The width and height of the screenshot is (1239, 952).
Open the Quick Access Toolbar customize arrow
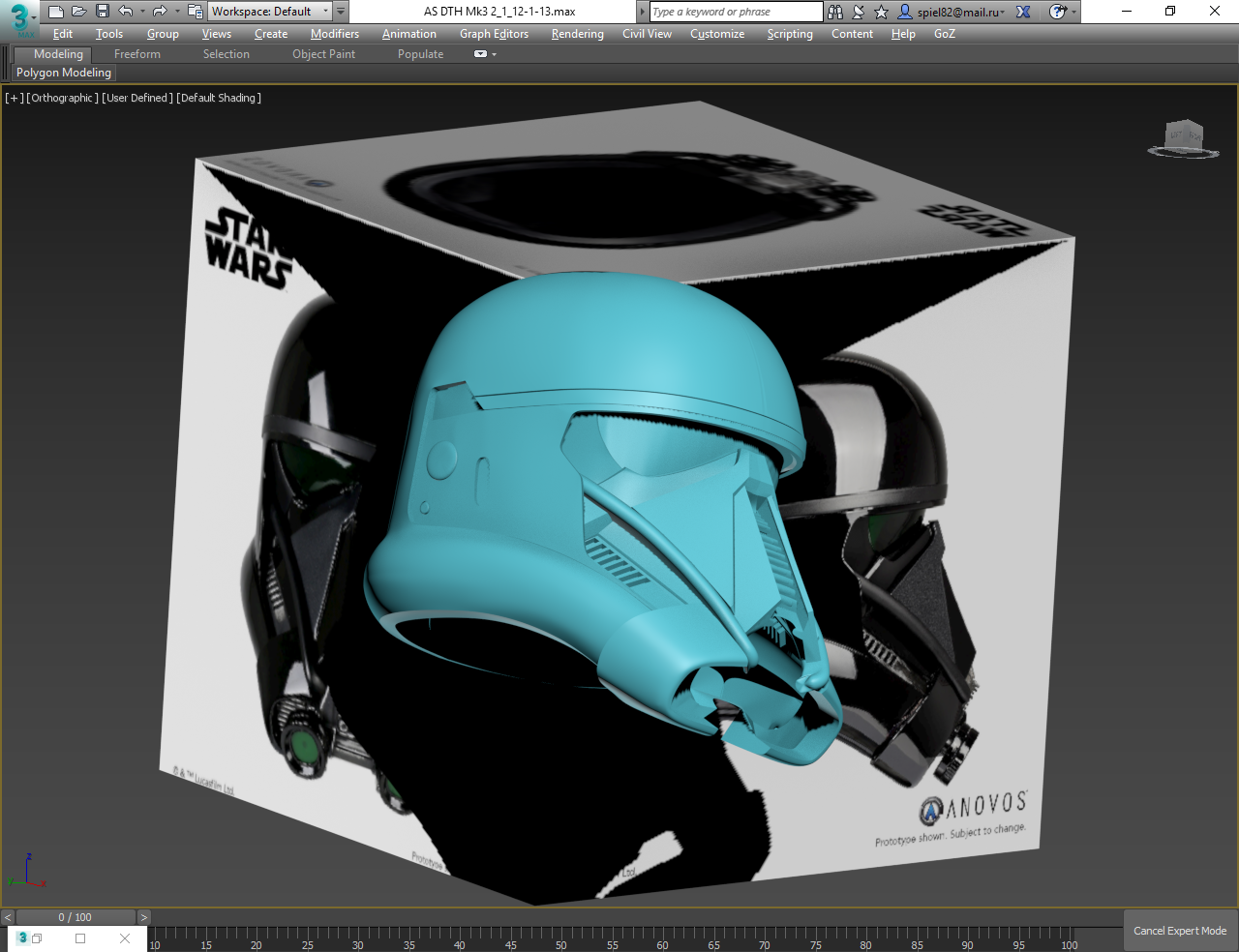pyautogui.click(x=341, y=12)
